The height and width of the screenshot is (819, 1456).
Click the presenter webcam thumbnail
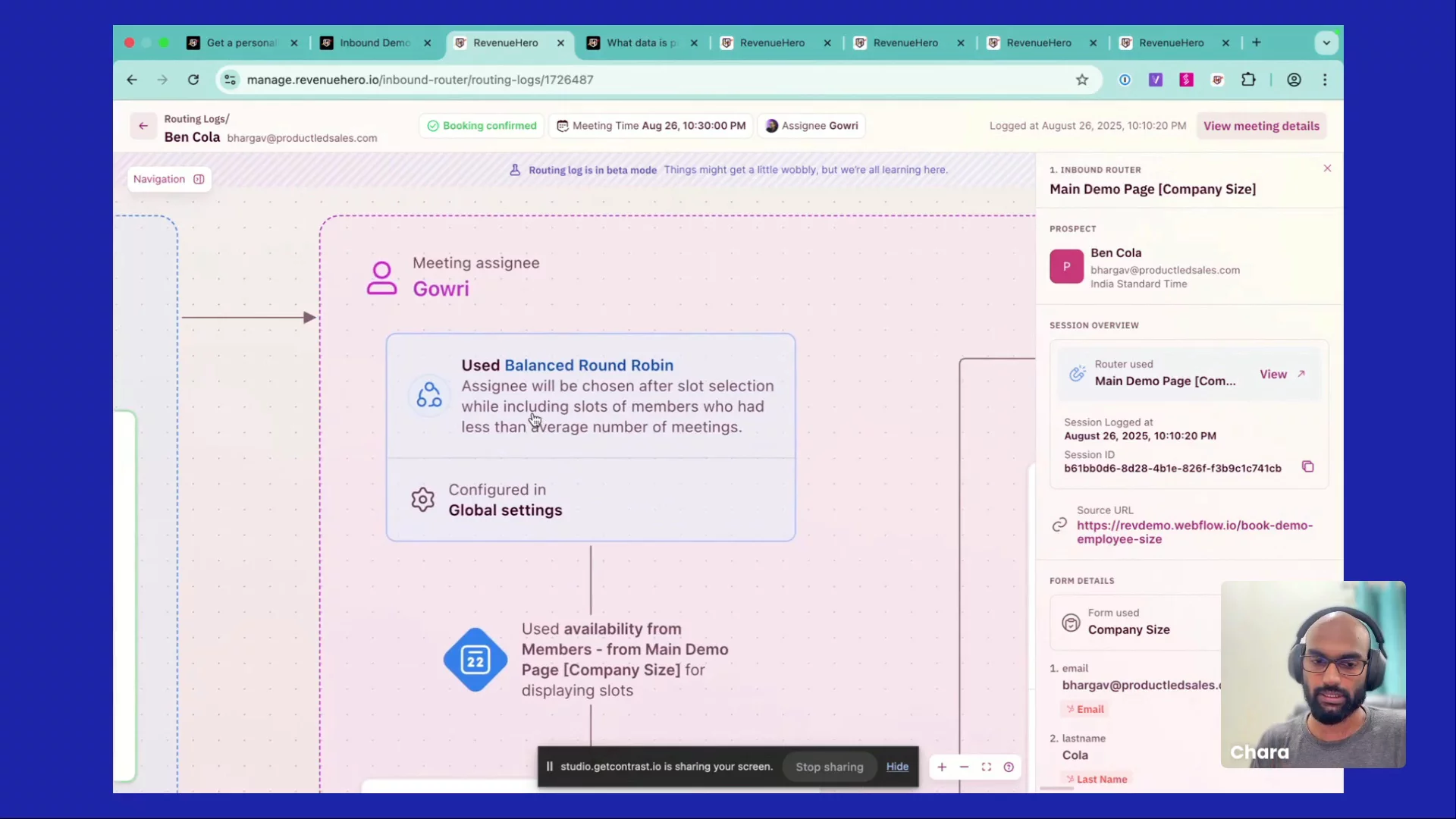(x=1313, y=674)
